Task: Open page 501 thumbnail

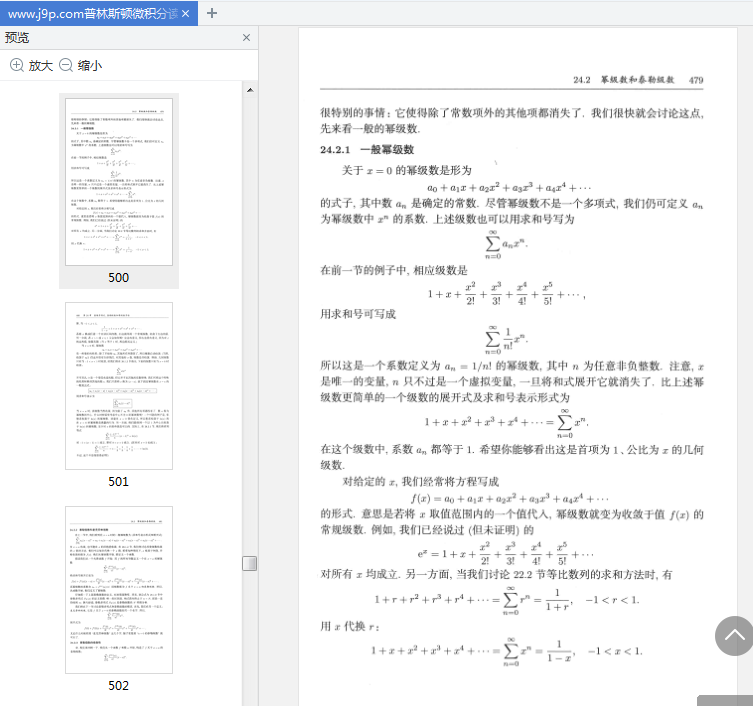Action: 119,386
